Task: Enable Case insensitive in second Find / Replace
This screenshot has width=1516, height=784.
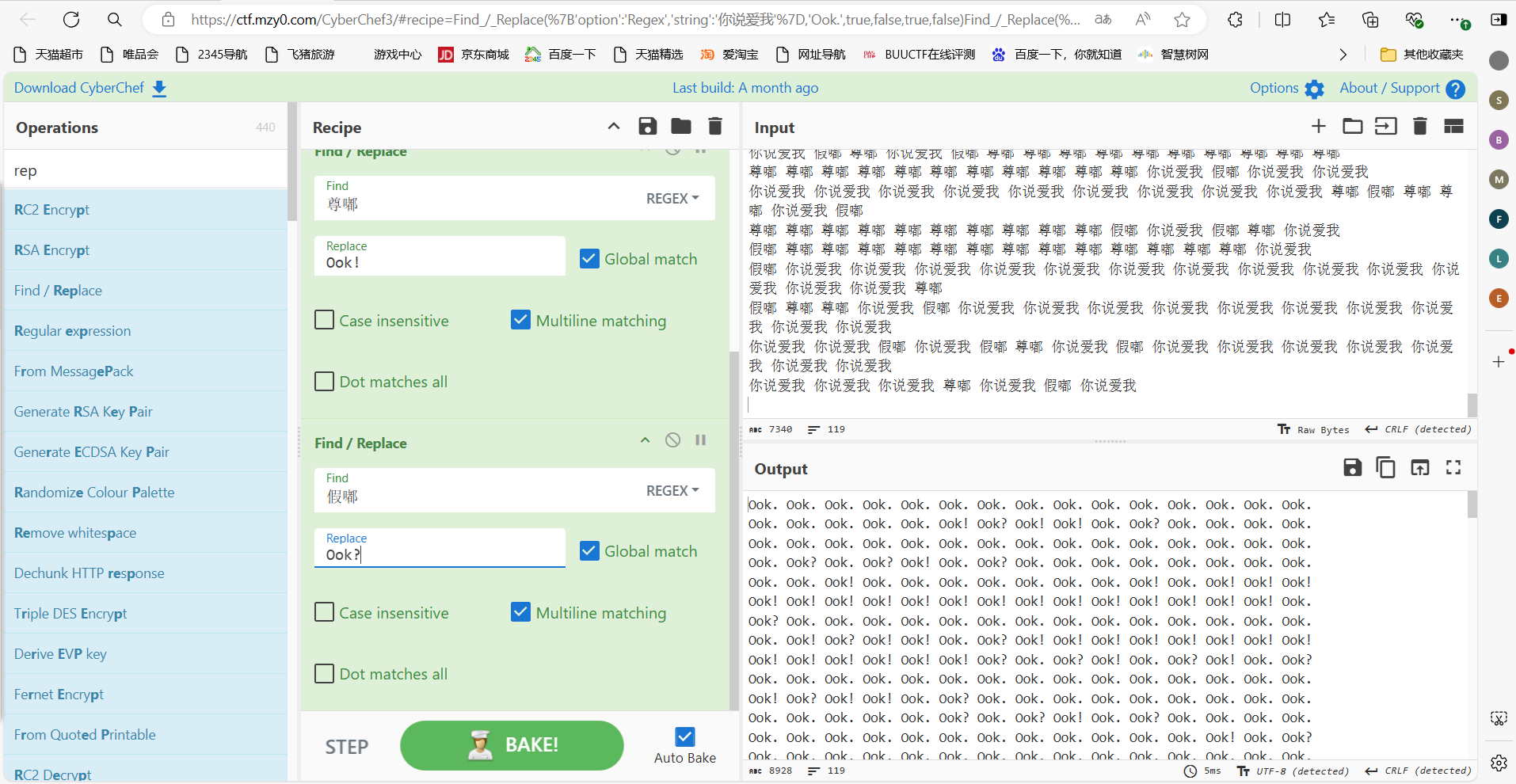Action: point(324,612)
